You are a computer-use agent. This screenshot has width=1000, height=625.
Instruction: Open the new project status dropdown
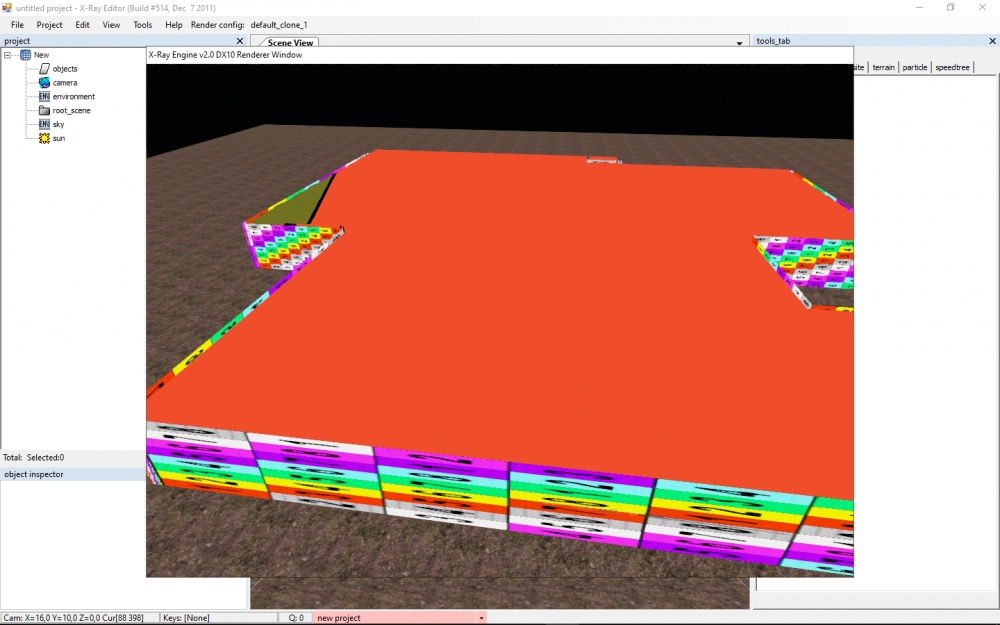pyautogui.click(x=481, y=618)
